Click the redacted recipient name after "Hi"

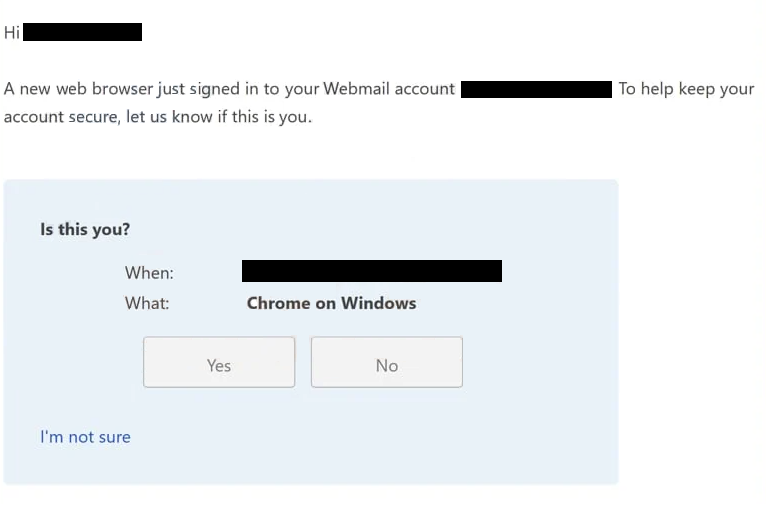pyautogui.click(x=83, y=32)
